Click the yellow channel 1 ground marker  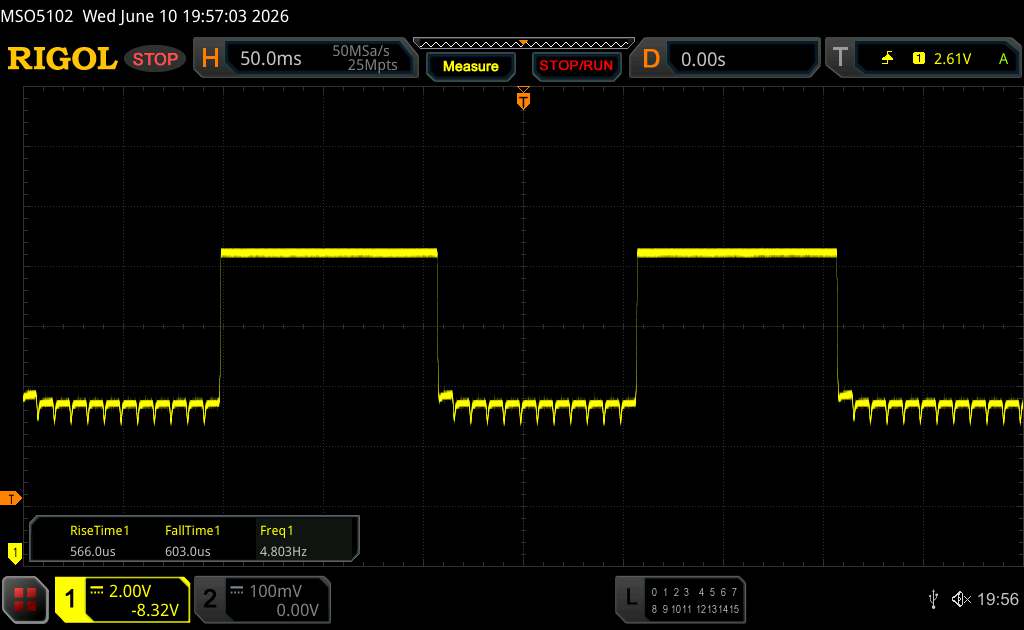[x=14, y=553]
